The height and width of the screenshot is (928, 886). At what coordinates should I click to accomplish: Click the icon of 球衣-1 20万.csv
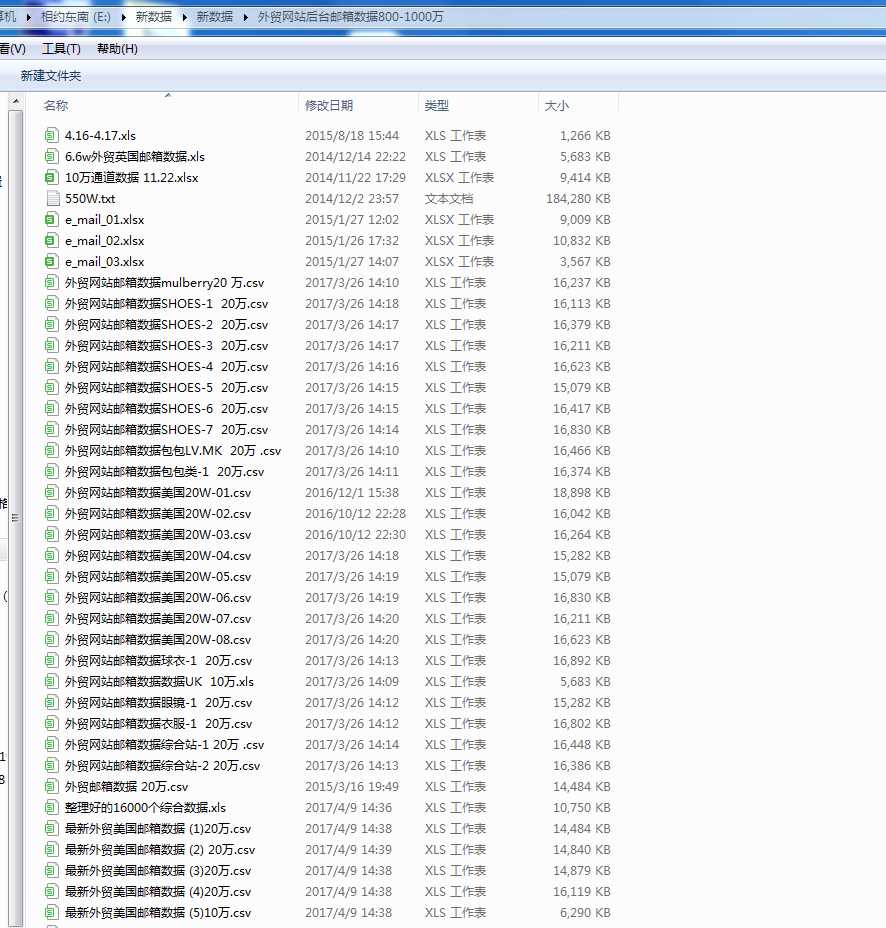[x=51, y=660]
